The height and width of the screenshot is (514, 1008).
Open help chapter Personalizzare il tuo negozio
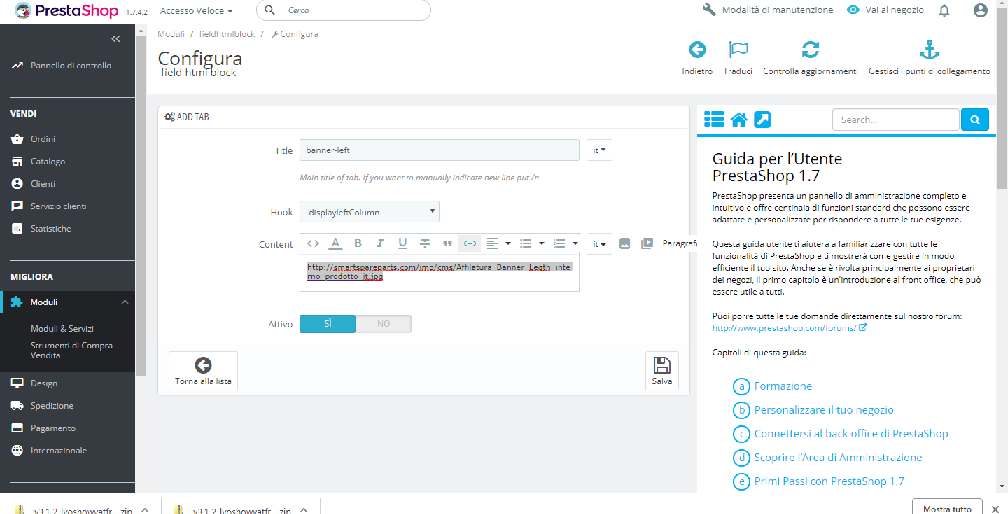click(824, 410)
